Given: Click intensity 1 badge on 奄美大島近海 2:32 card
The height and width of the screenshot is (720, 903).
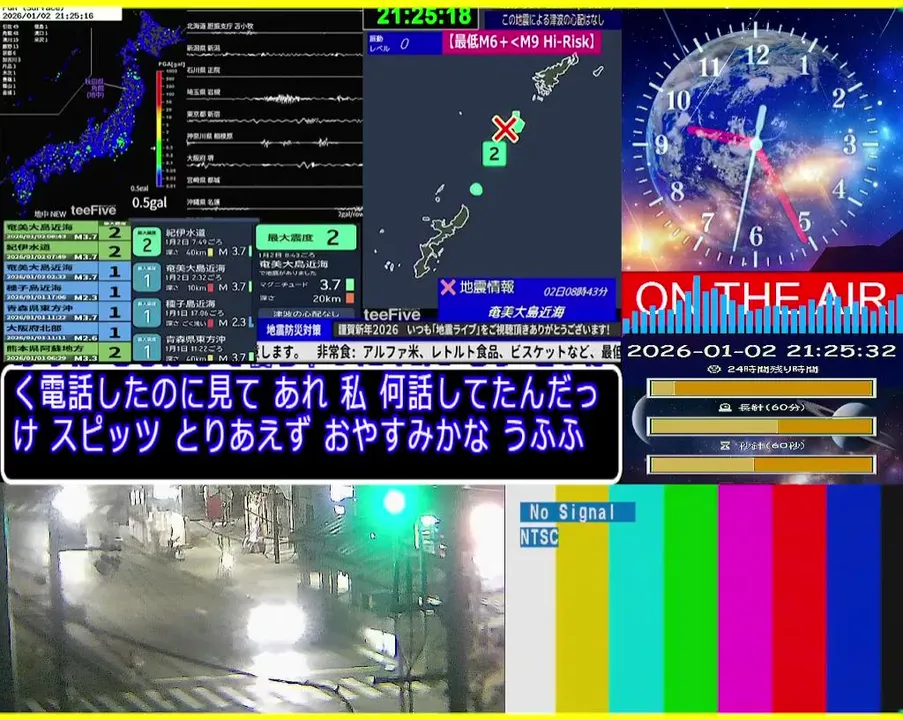Looking at the screenshot, I should tap(147, 279).
